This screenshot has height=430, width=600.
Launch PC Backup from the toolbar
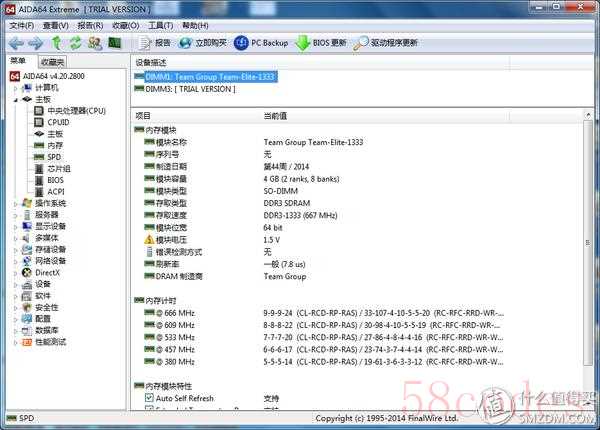click(x=261, y=43)
